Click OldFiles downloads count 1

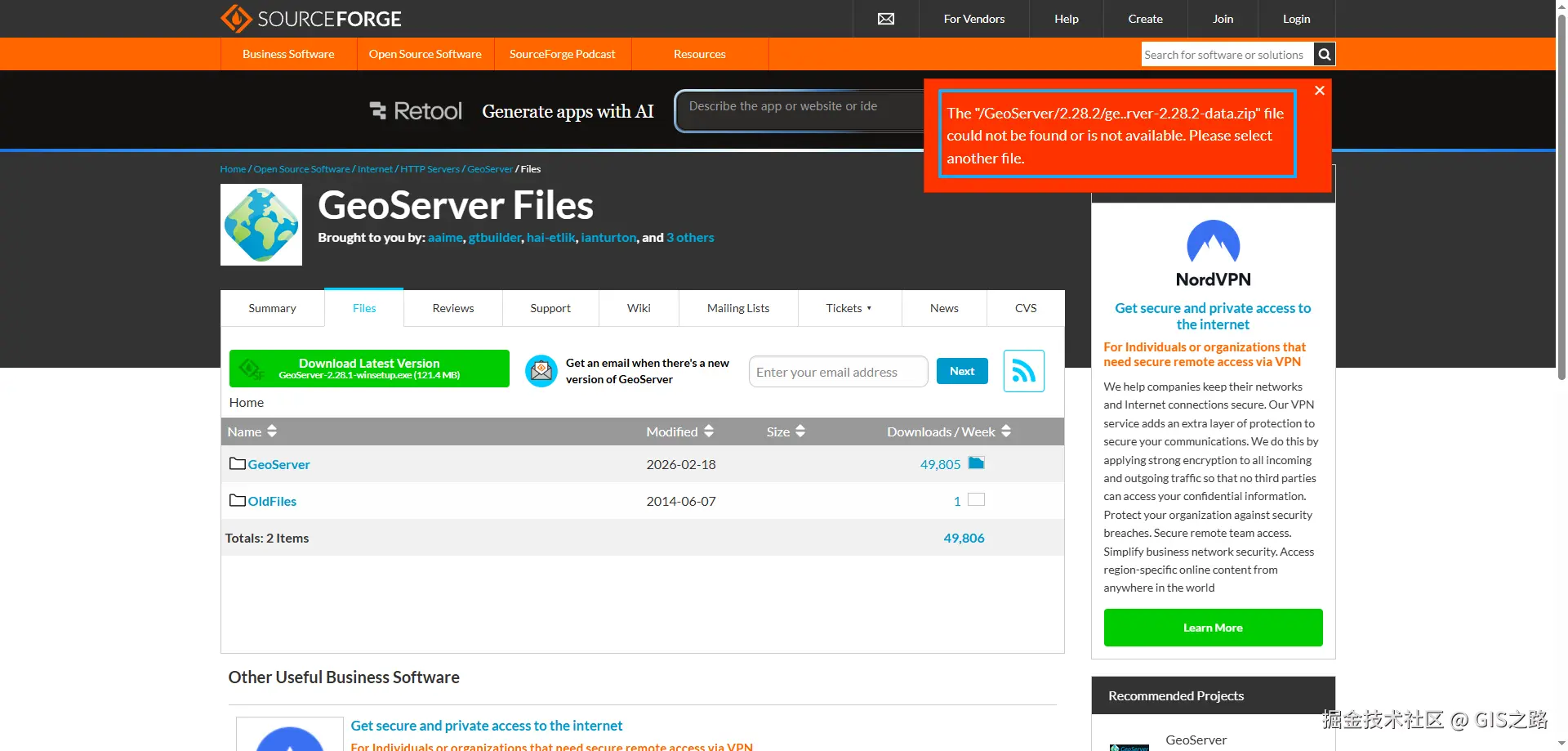[x=957, y=501]
